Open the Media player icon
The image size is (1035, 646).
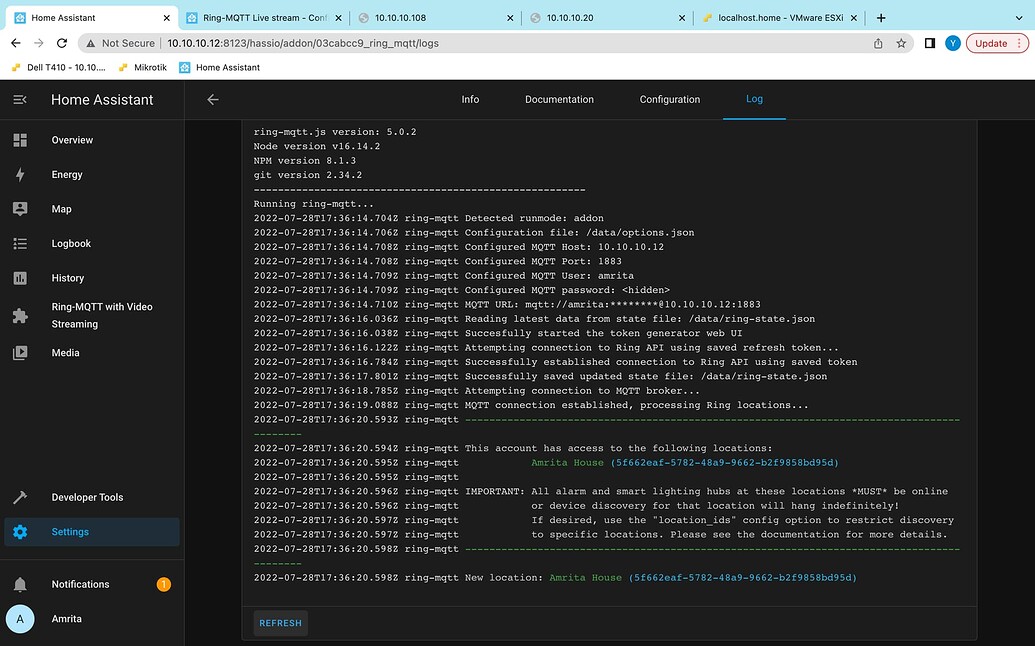tap(20, 352)
